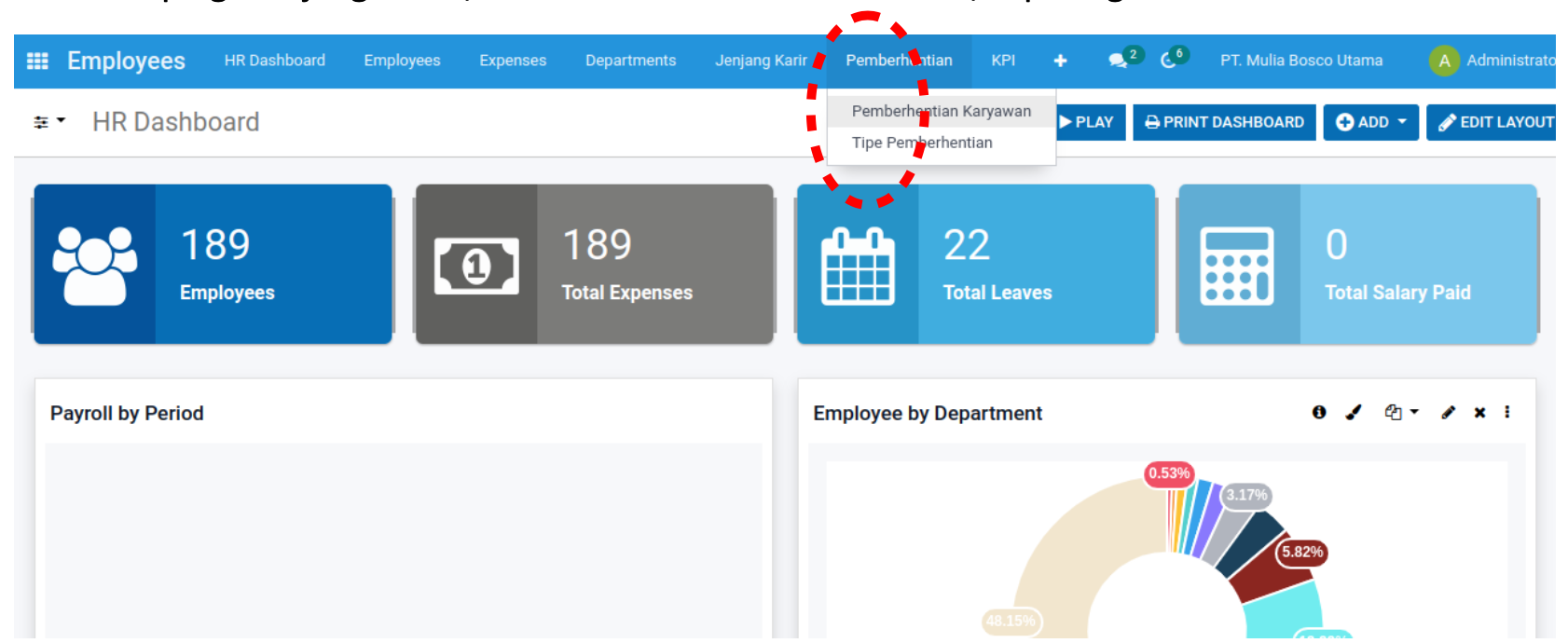Screen dimensions: 1568x643
Task: Expand the ADD dropdown button
Action: coord(1370,122)
